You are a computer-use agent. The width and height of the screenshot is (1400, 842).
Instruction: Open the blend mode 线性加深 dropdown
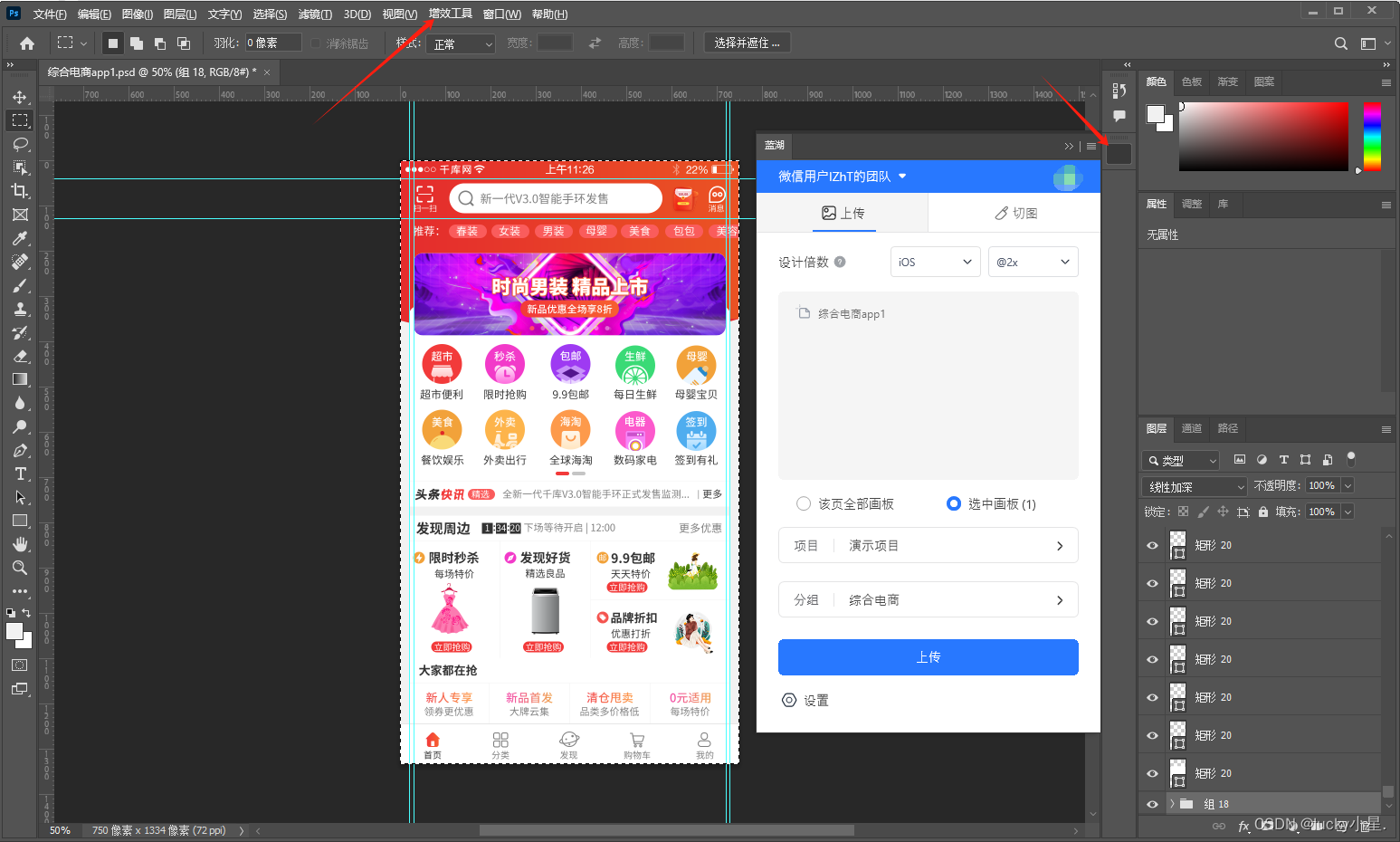1195,486
